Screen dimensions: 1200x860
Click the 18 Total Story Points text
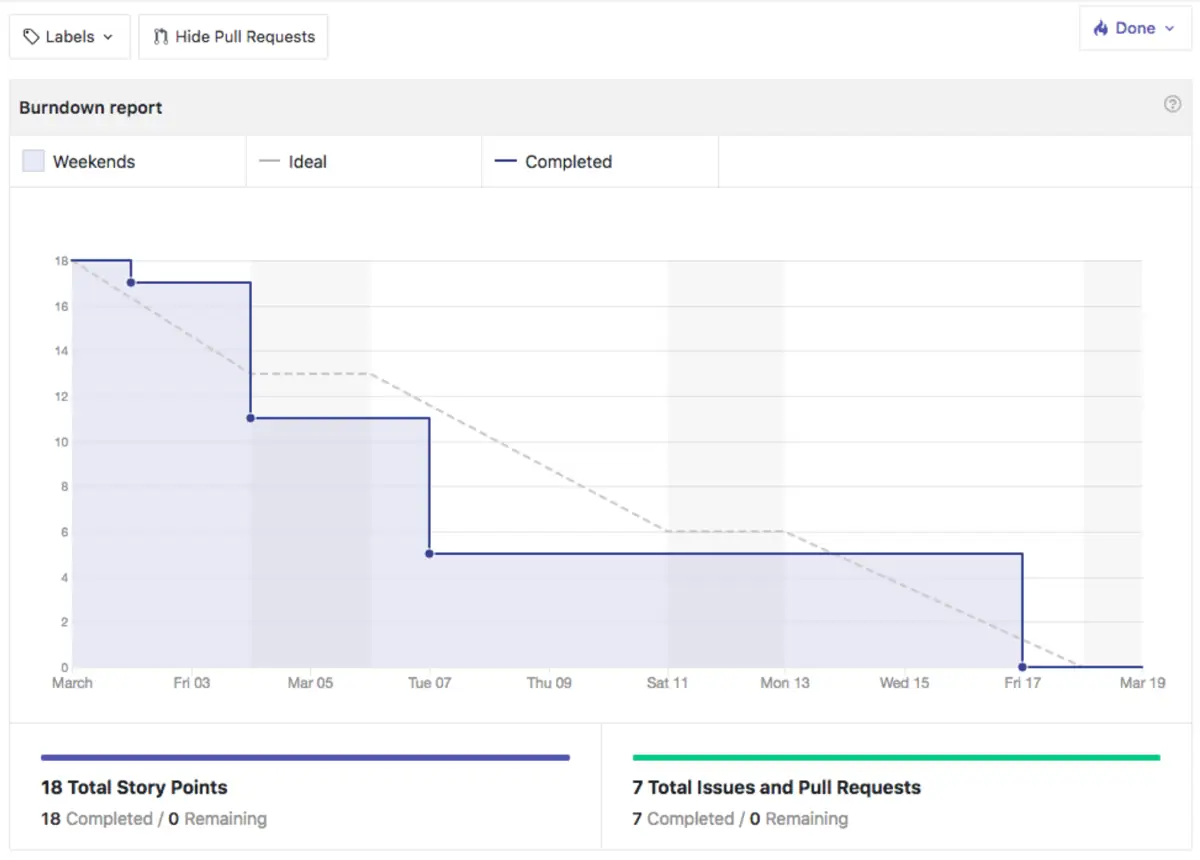pos(134,787)
